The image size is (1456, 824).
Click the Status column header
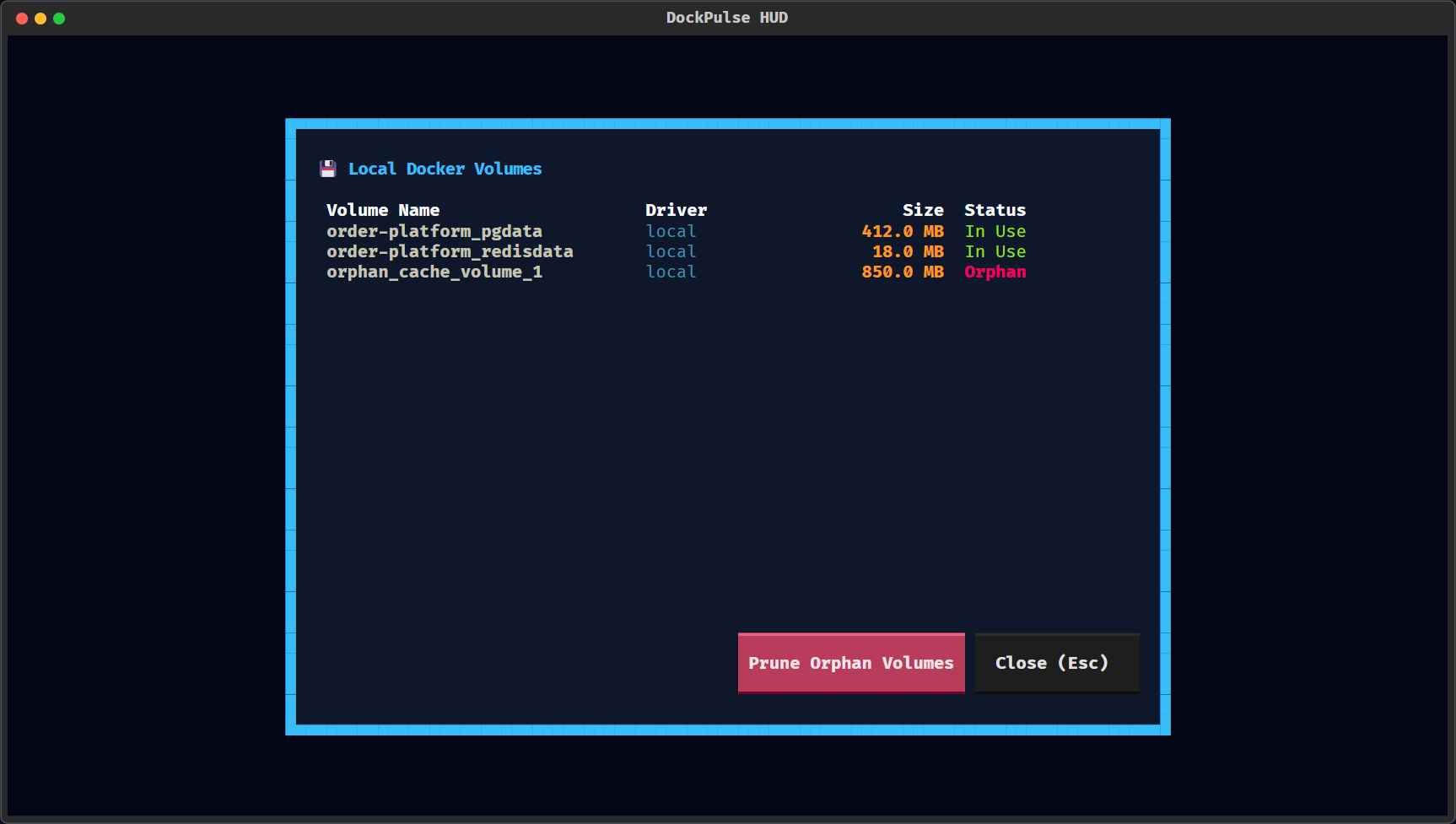pyautogui.click(x=995, y=210)
